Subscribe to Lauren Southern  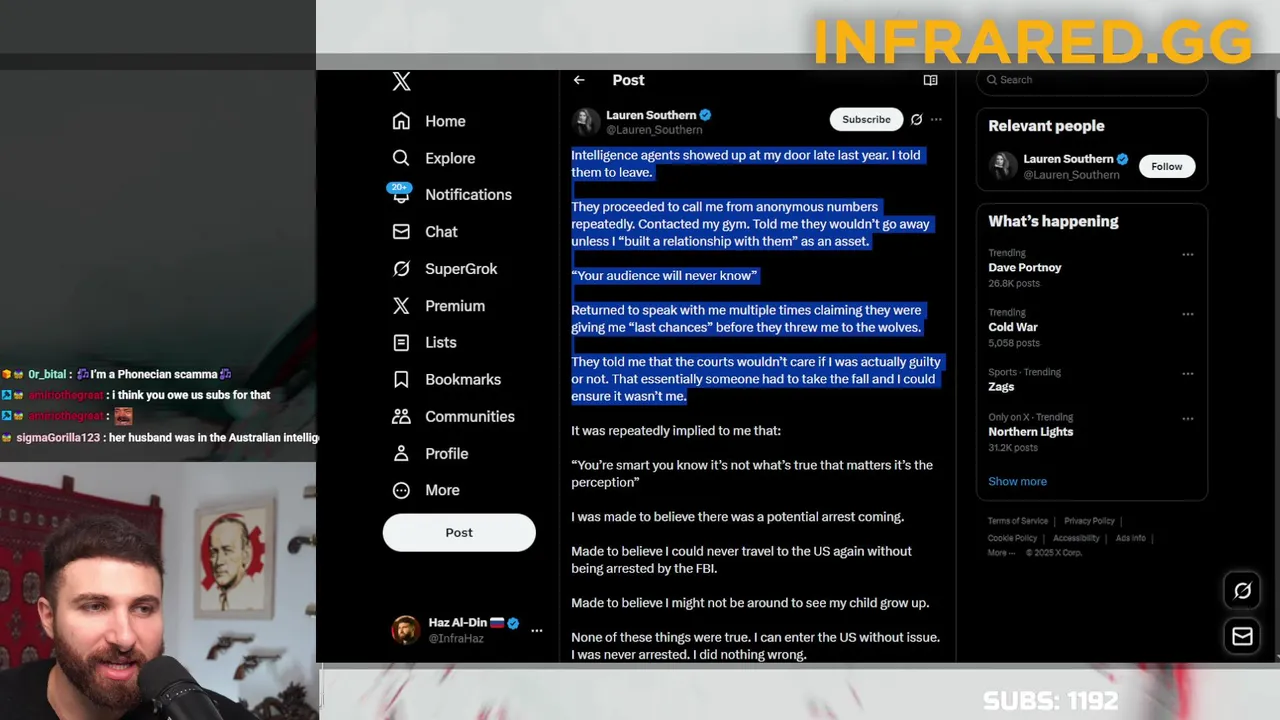866,119
